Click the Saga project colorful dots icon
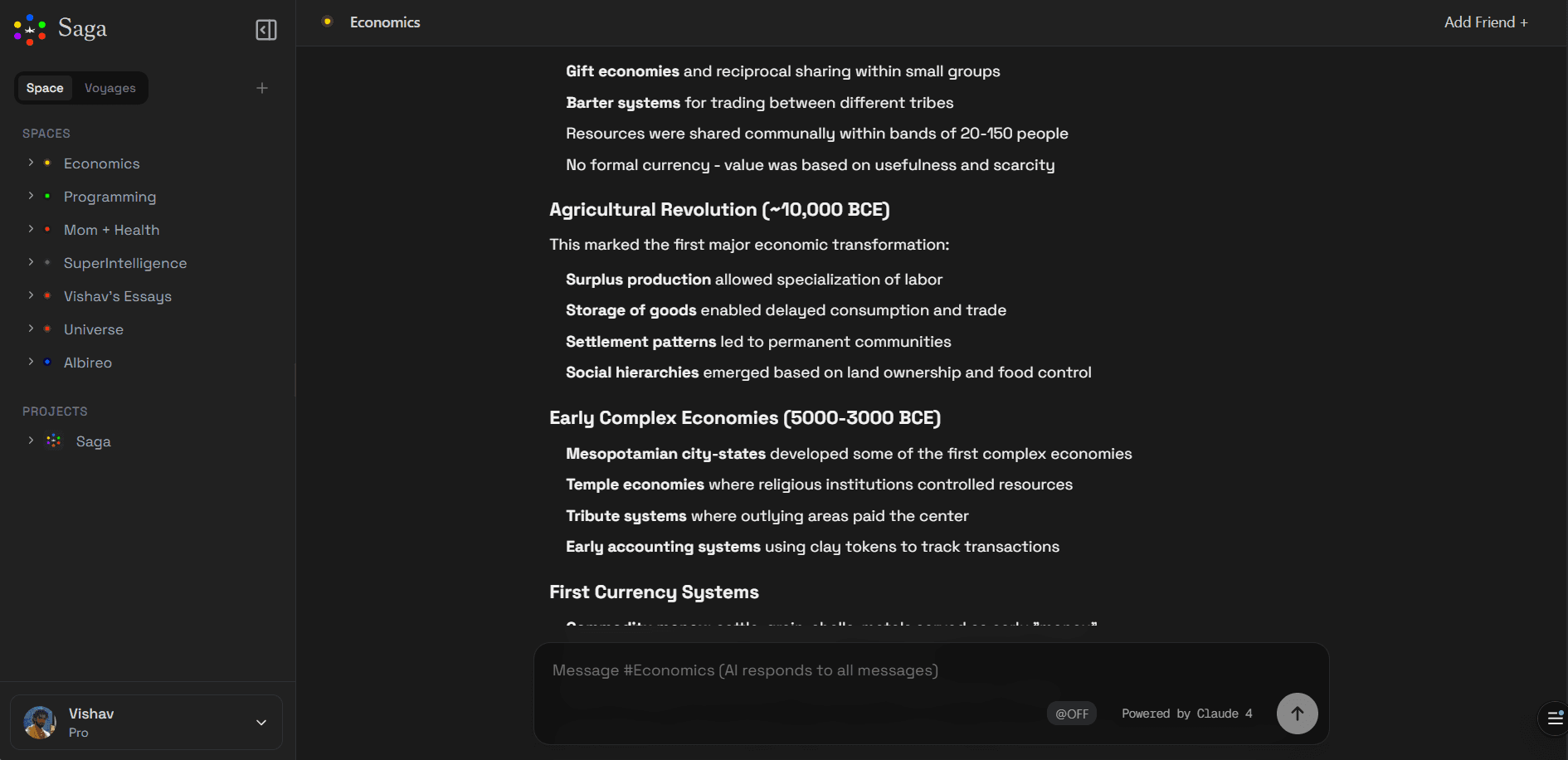 point(54,441)
